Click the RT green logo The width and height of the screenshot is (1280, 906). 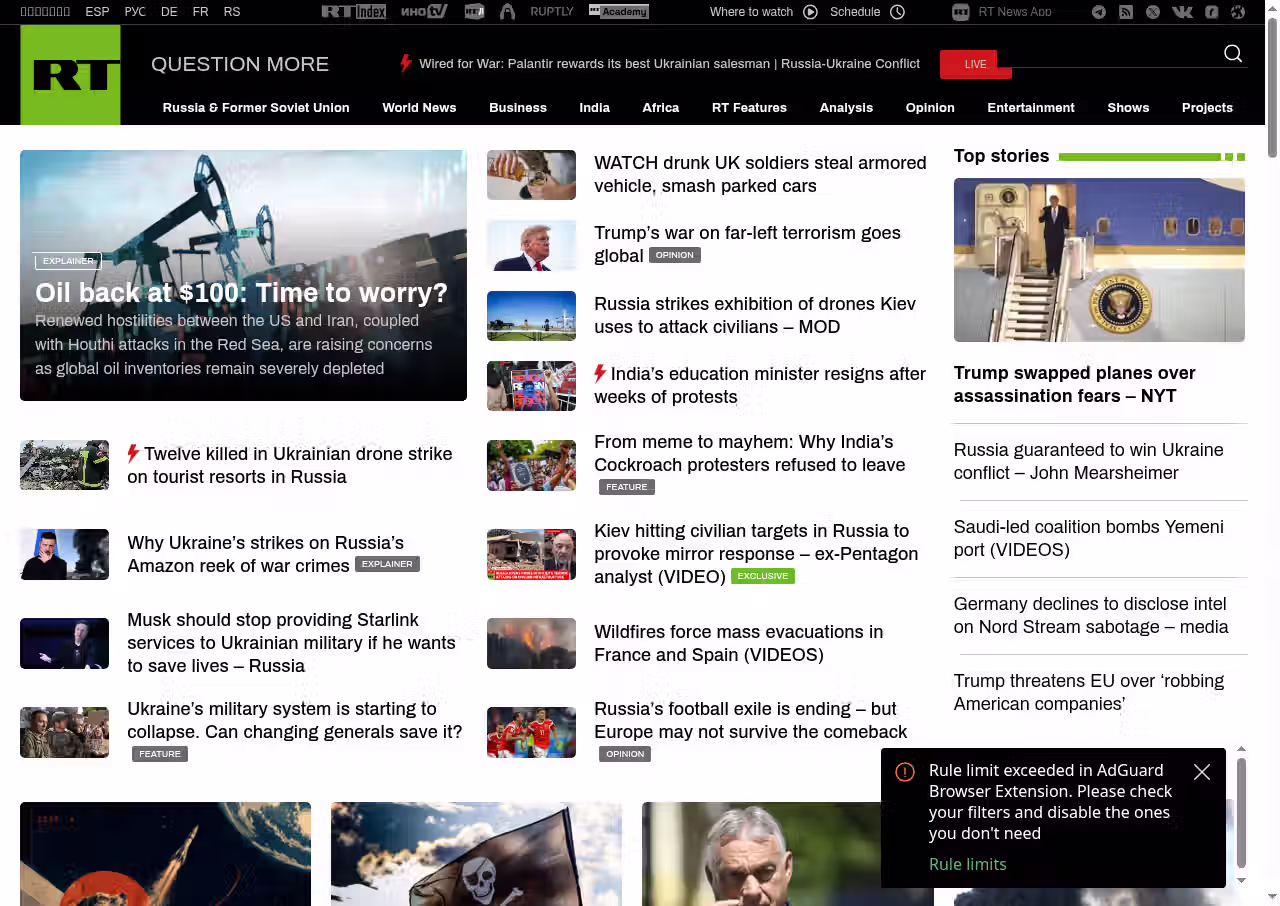click(x=70, y=75)
